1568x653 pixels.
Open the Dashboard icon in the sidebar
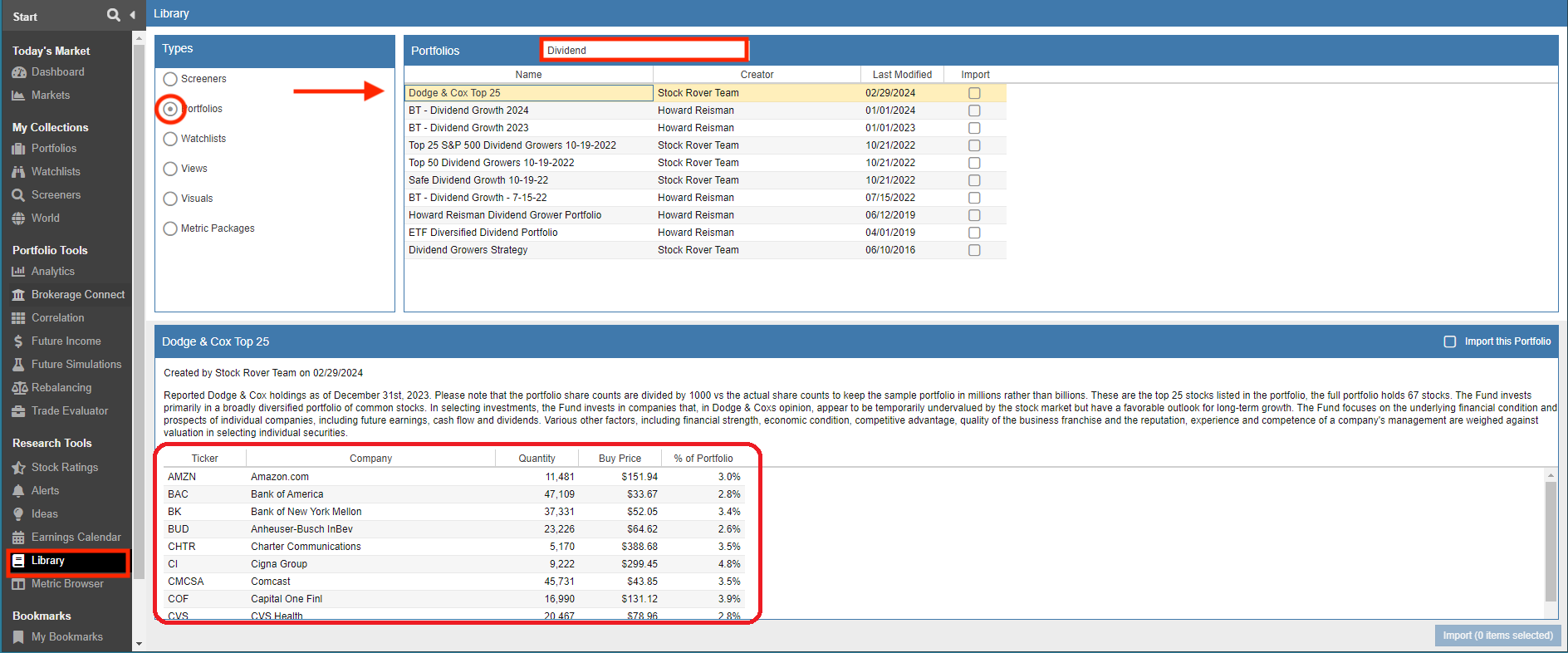tap(18, 72)
